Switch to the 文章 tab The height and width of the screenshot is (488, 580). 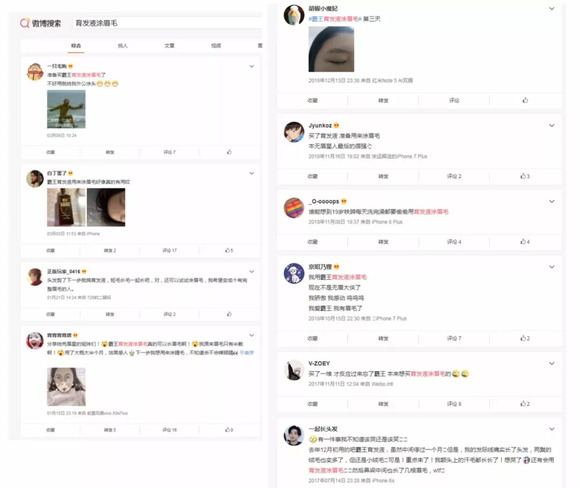[169, 46]
